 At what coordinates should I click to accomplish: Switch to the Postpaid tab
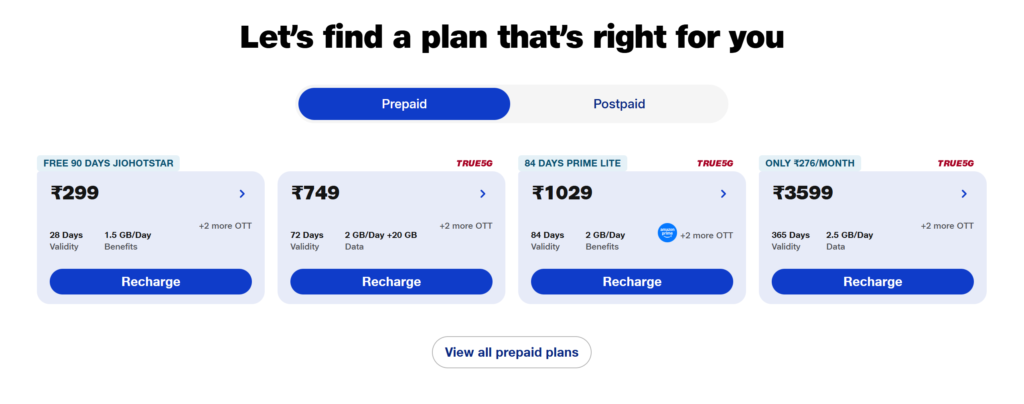619,104
